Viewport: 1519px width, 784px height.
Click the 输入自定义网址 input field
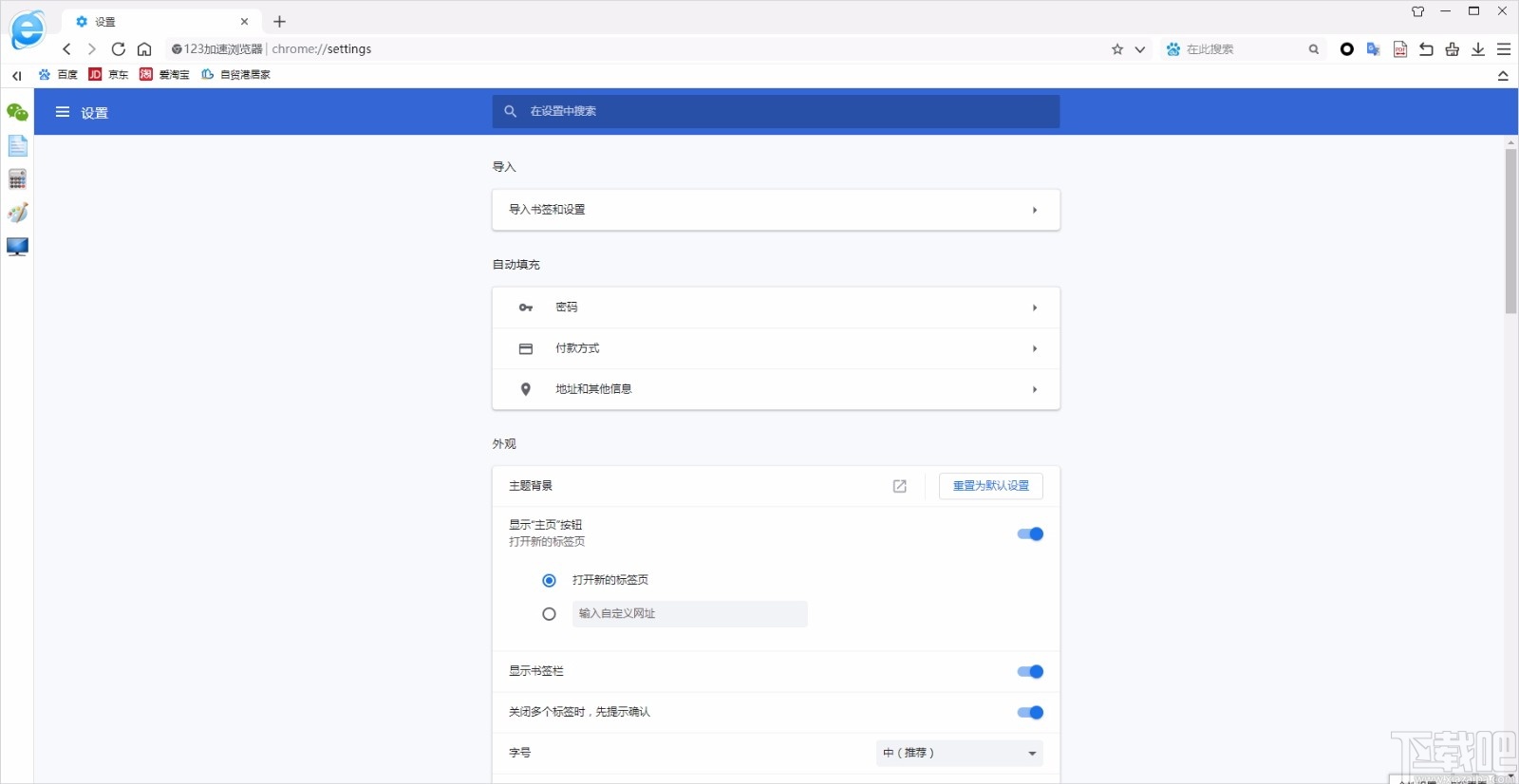(690, 614)
